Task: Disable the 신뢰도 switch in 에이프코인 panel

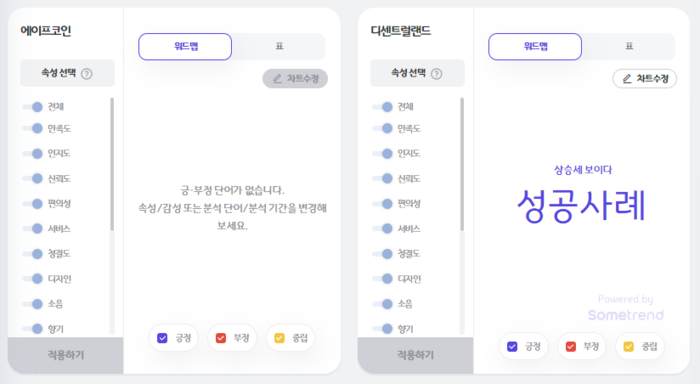Action: coord(33,179)
